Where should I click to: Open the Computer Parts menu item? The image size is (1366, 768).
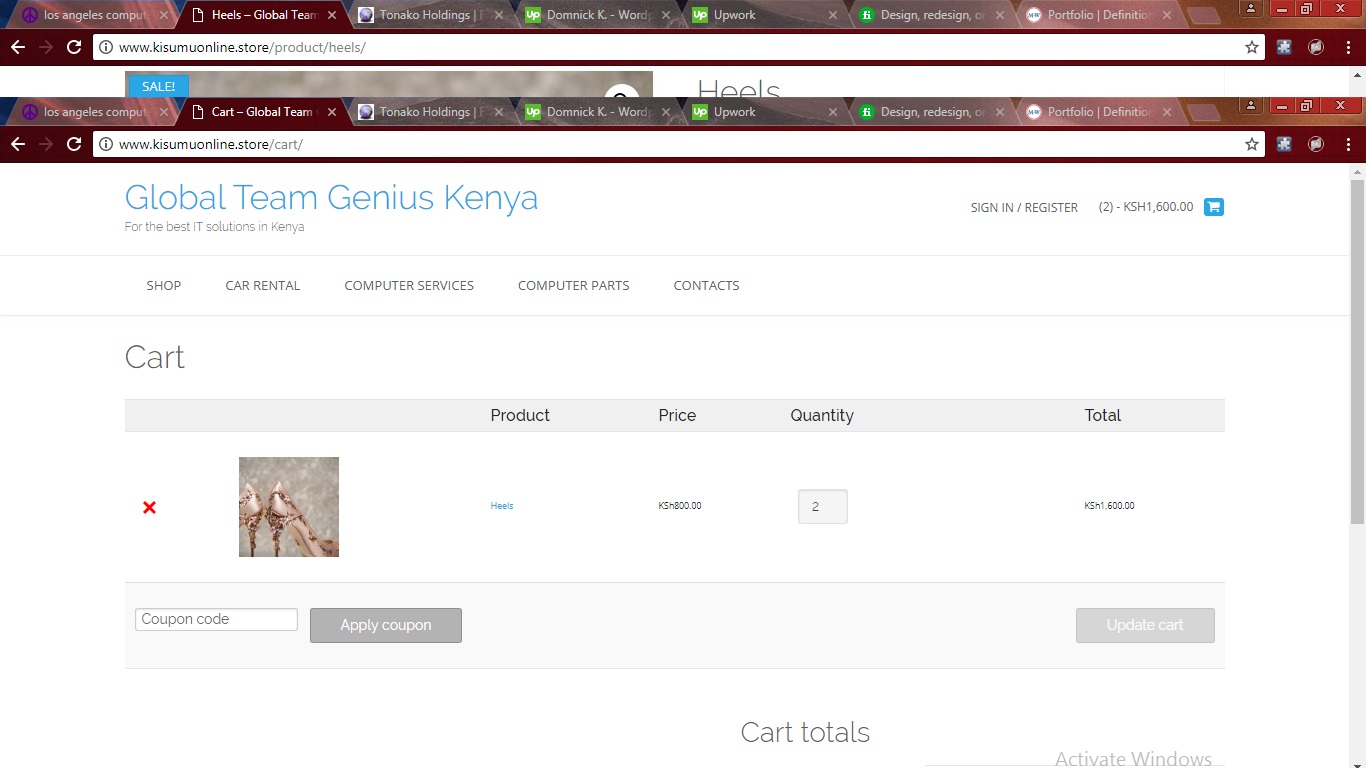(573, 285)
